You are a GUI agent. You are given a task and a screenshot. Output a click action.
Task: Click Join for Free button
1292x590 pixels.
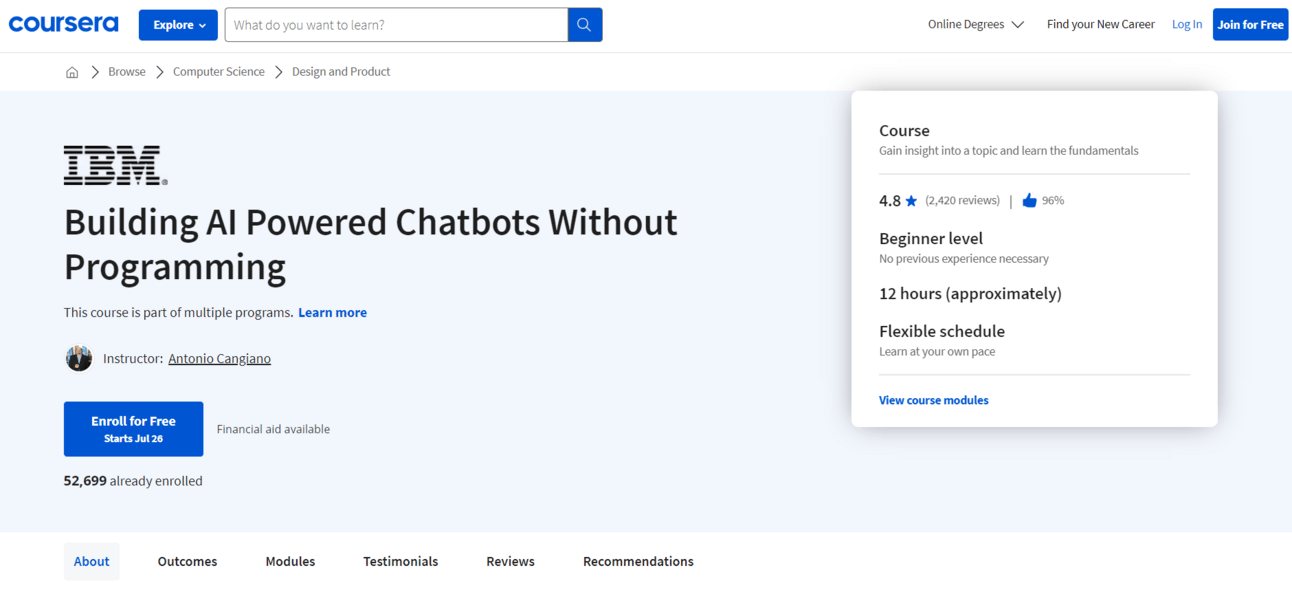tap(1250, 25)
